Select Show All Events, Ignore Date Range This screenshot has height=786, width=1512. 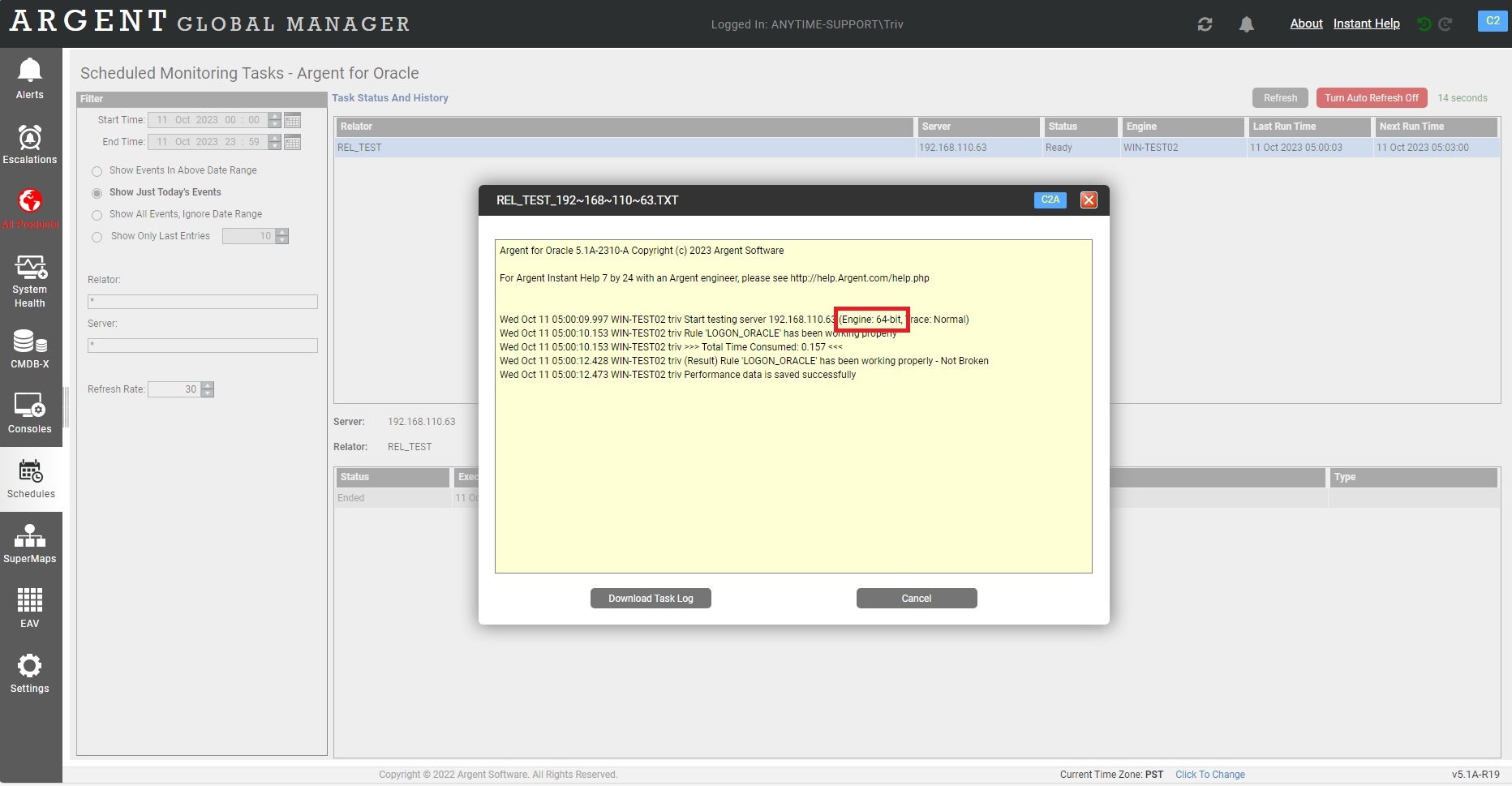tap(97, 215)
